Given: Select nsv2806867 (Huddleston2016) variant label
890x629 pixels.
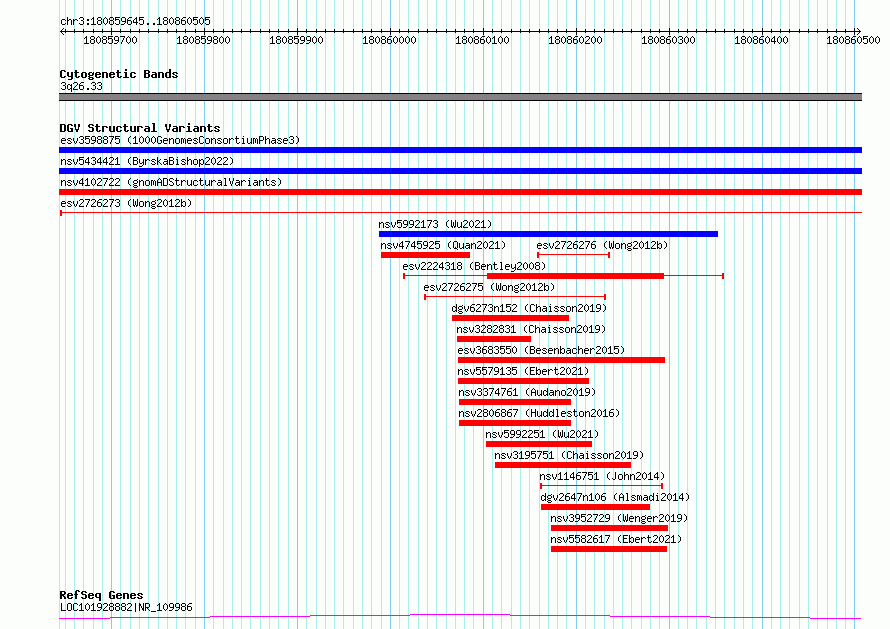Looking at the screenshot, I should tap(539, 413).
